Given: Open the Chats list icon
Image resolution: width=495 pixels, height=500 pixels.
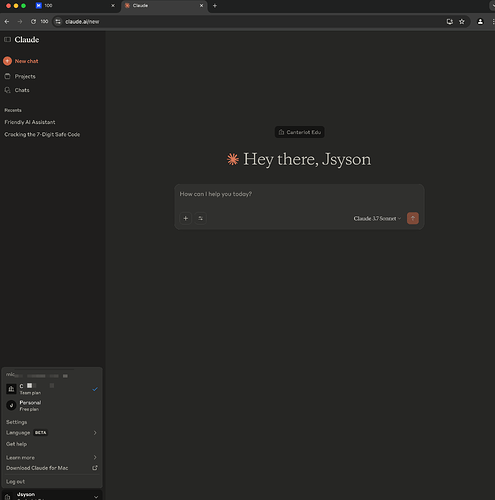Looking at the screenshot, I should click(7, 90).
